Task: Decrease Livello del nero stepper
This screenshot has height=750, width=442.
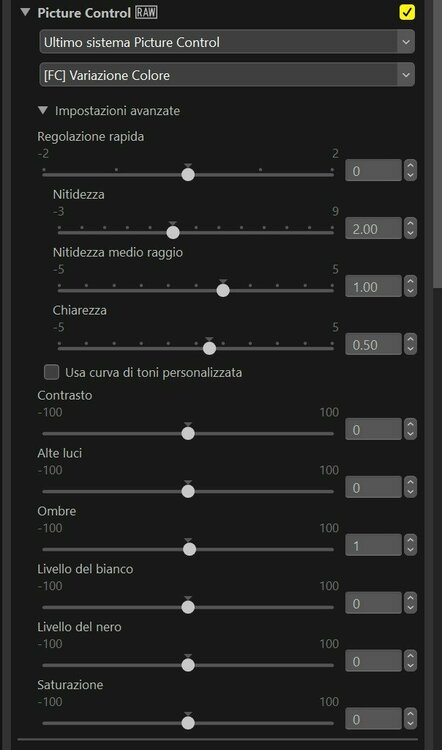Action: [410, 666]
